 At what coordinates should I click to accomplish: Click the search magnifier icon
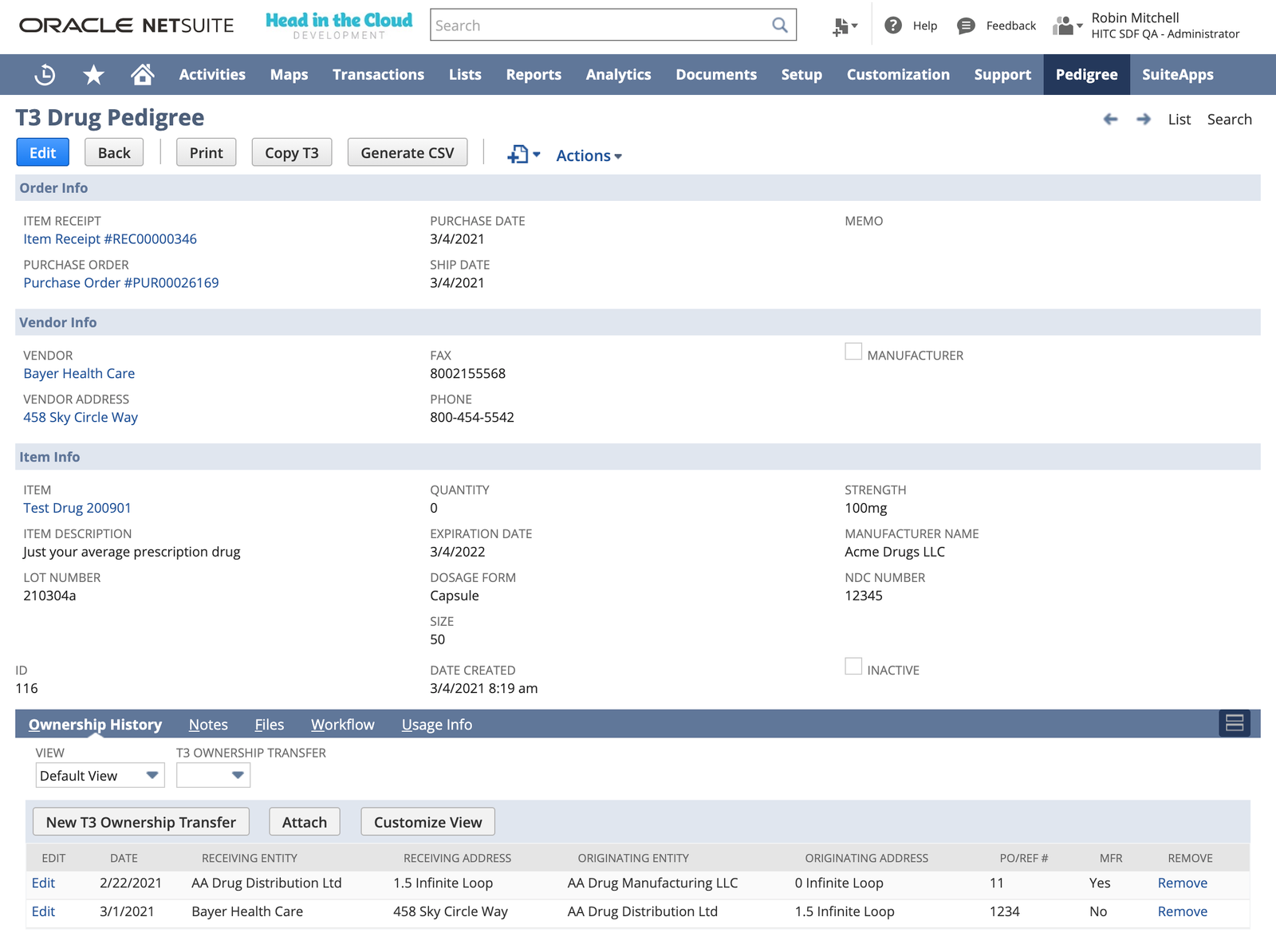click(780, 25)
